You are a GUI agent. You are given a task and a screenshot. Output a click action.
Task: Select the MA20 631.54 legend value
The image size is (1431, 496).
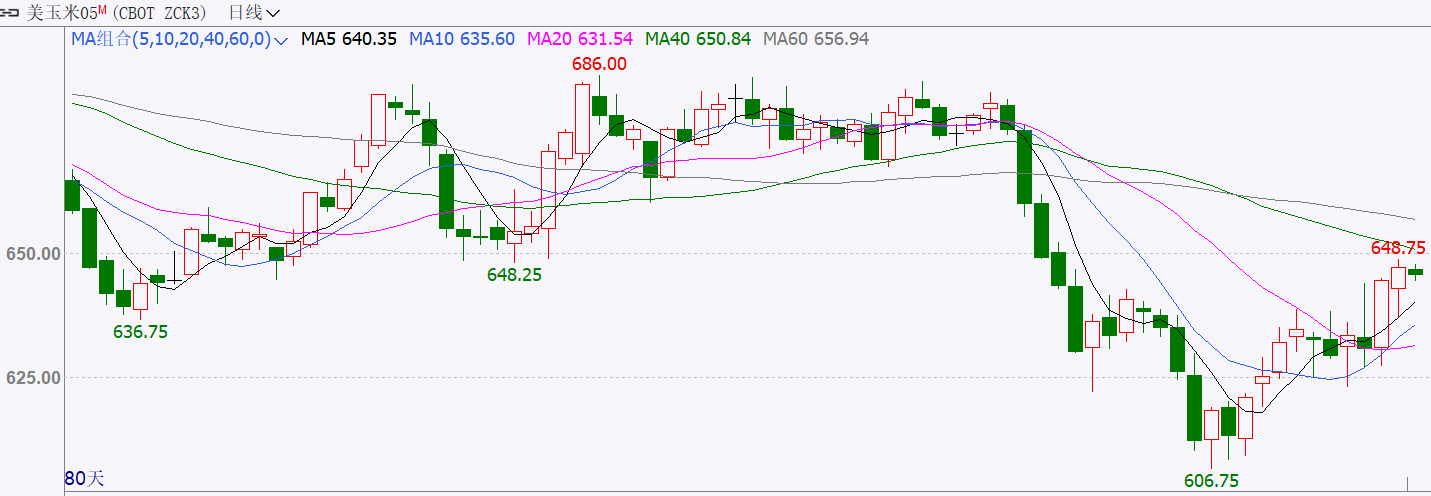pos(580,39)
